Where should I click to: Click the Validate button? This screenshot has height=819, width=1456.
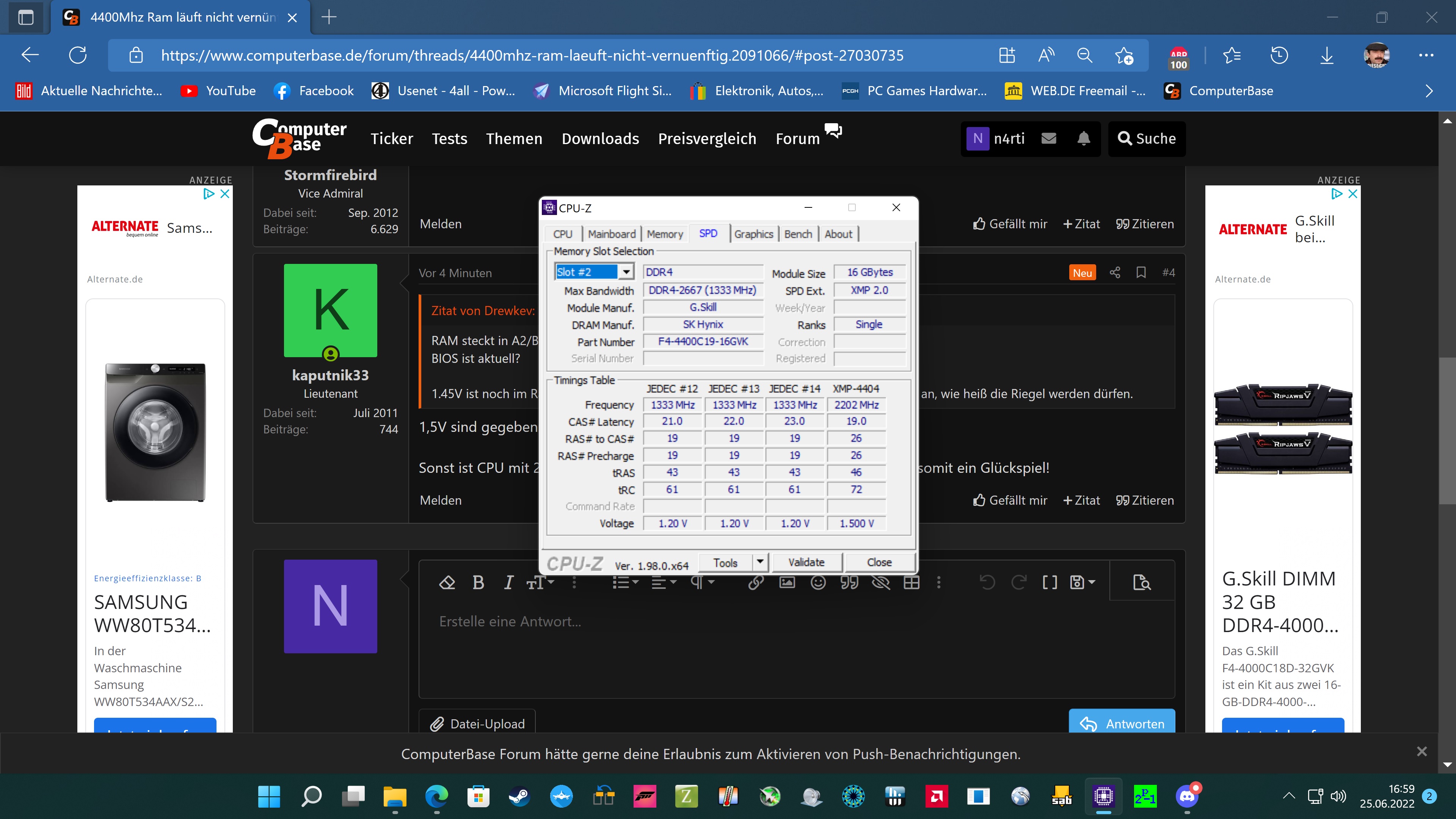[x=806, y=562]
